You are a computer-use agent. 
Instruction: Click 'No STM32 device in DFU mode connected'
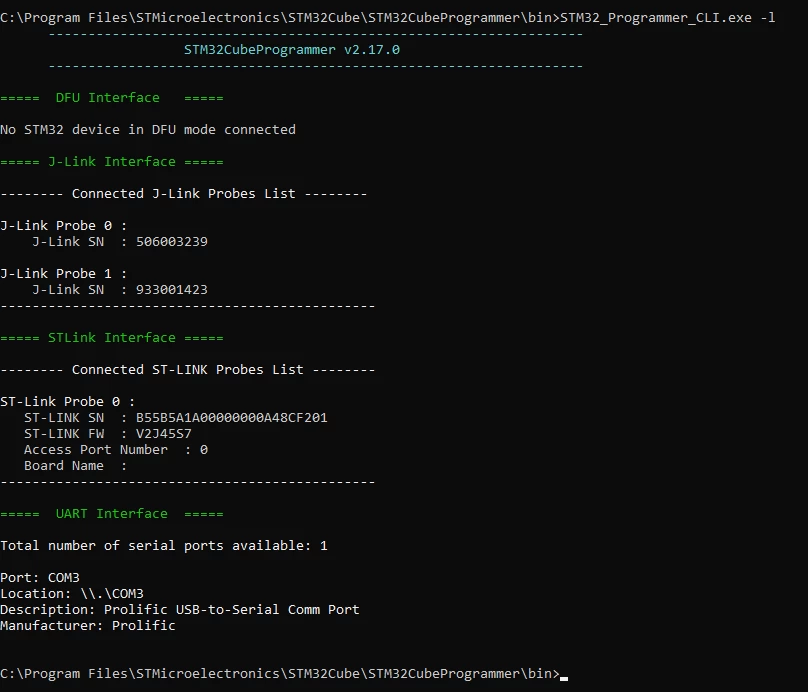pyautogui.click(x=148, y=130)
